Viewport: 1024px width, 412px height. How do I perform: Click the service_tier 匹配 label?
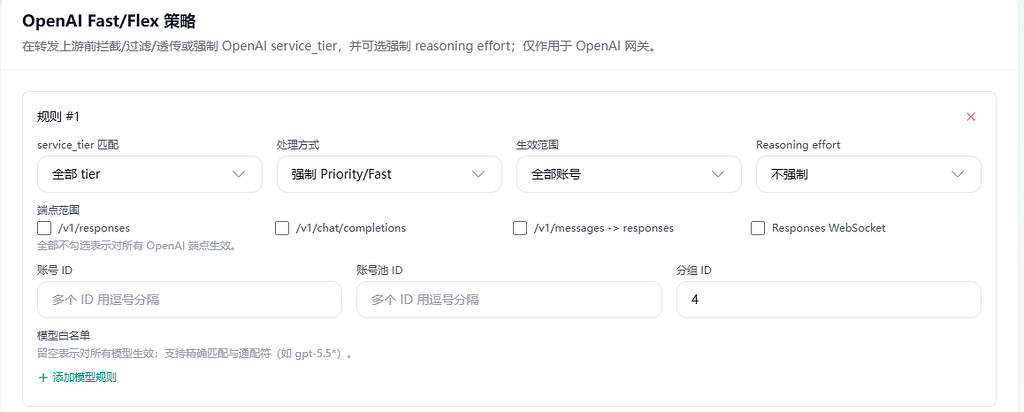pos(78,145)
